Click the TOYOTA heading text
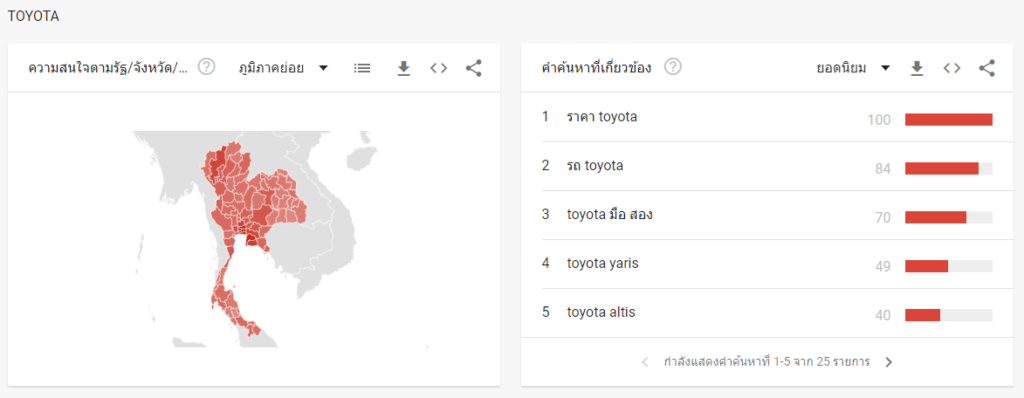This screenshot has height=398, width=1024. (x=33, y=17)
